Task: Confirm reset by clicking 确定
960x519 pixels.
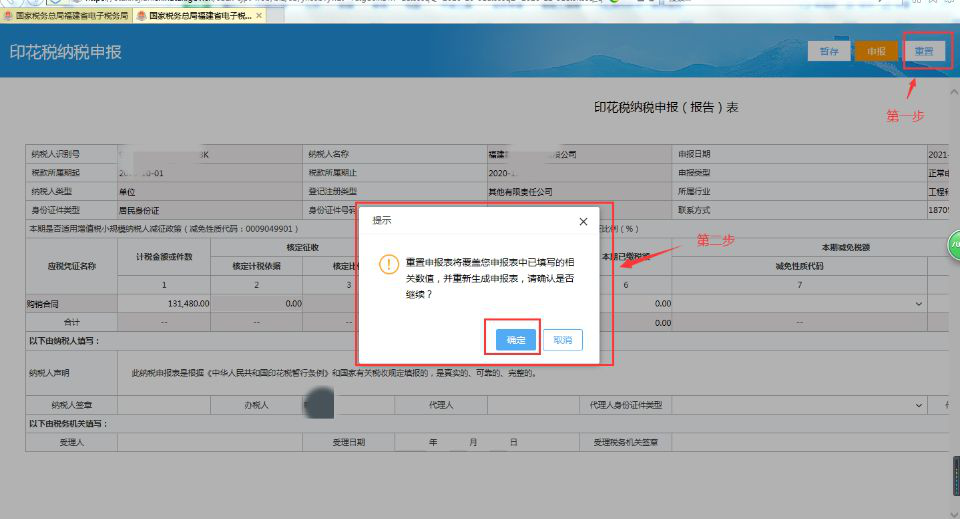Action: (x=516, y=340)
